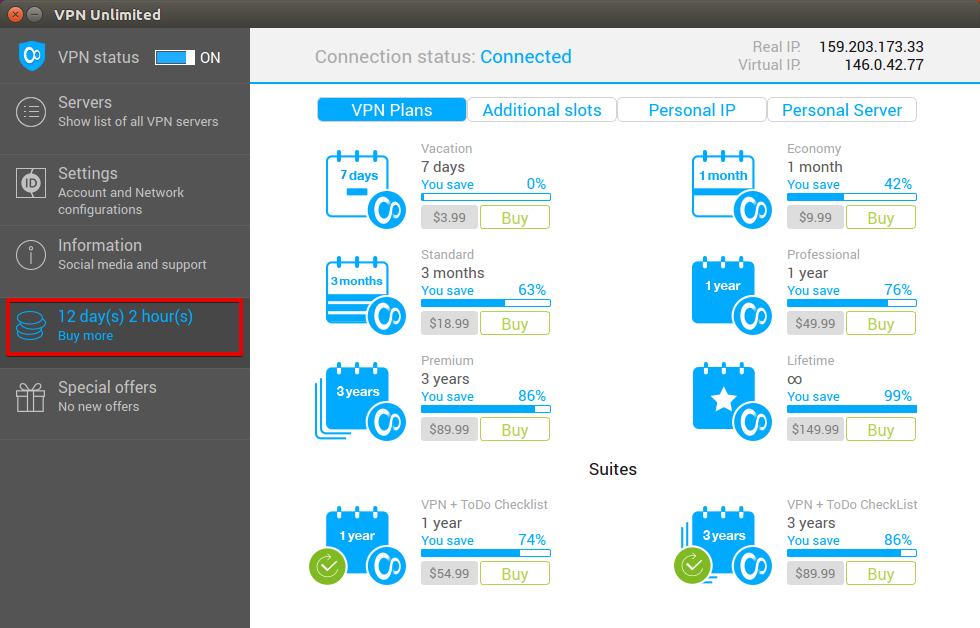The image size is (980, 628).
Task: Click the Information circle icon
Action: click(31, 255)
